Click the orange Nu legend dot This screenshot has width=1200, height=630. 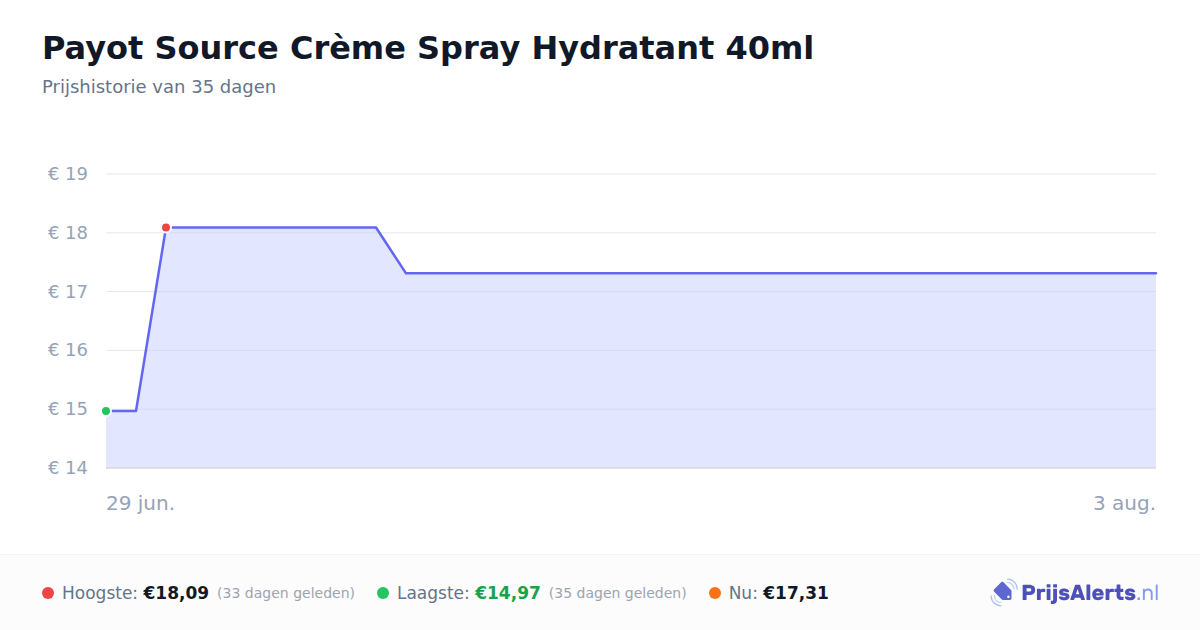715,594
